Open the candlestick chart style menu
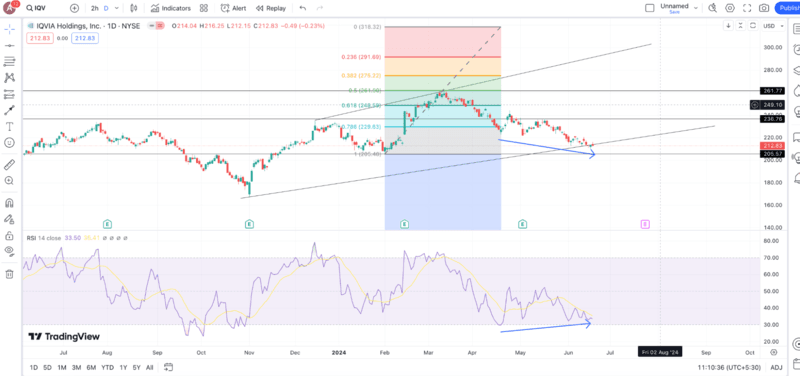This screenshot has width=800, height=376. click(134, 8)
